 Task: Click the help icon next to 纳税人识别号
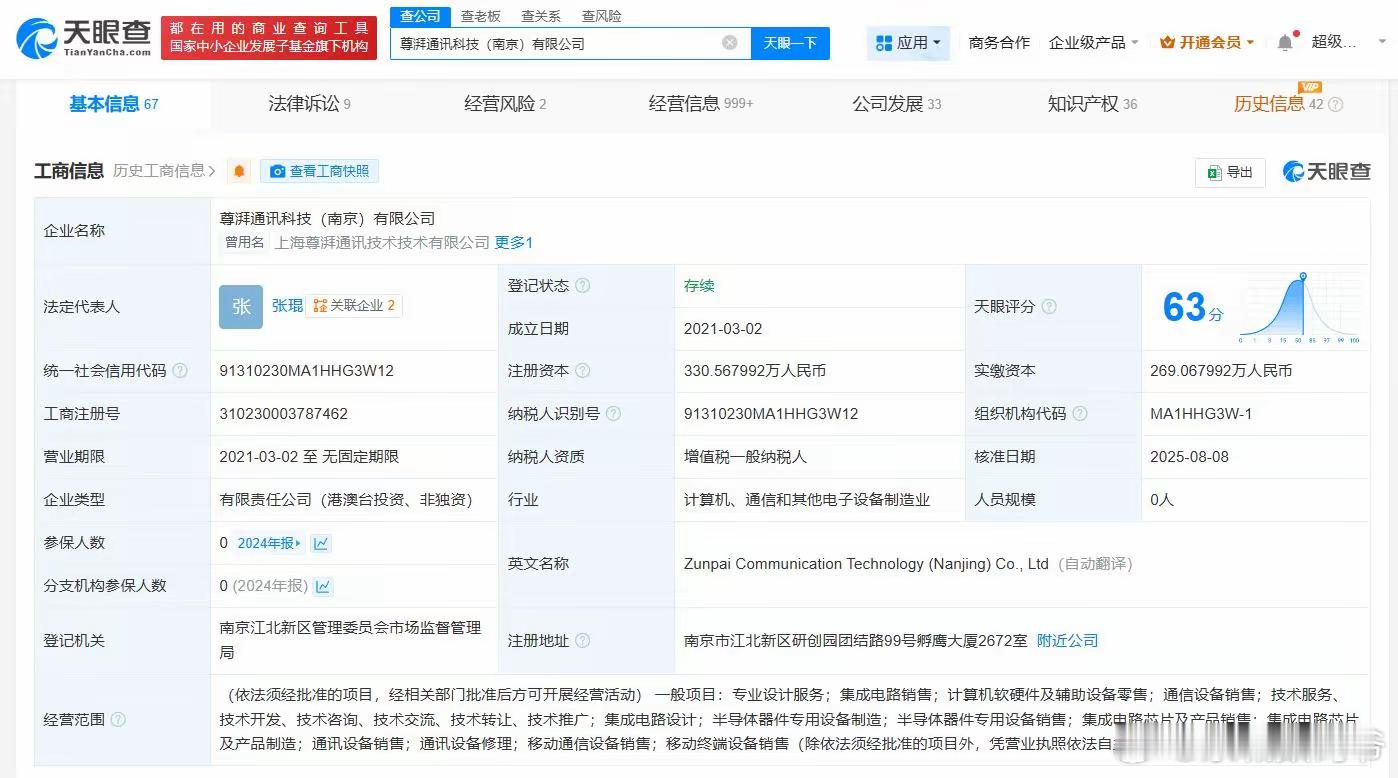pyautogui.click(x=613, y=414)
